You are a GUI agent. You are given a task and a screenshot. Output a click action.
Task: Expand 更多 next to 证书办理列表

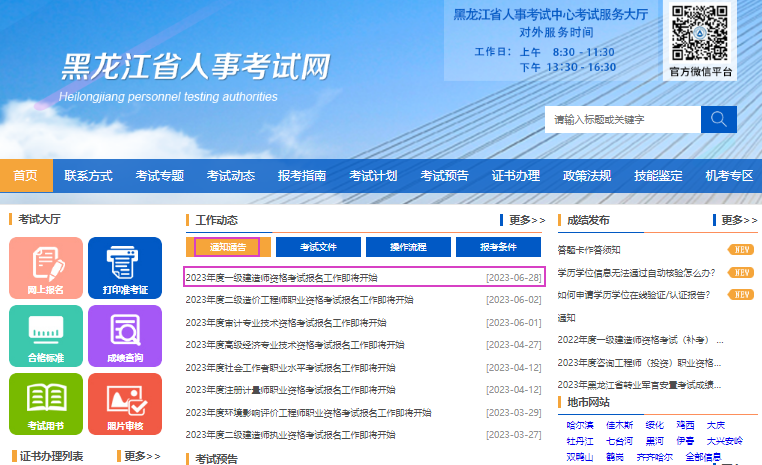(141, 456)
